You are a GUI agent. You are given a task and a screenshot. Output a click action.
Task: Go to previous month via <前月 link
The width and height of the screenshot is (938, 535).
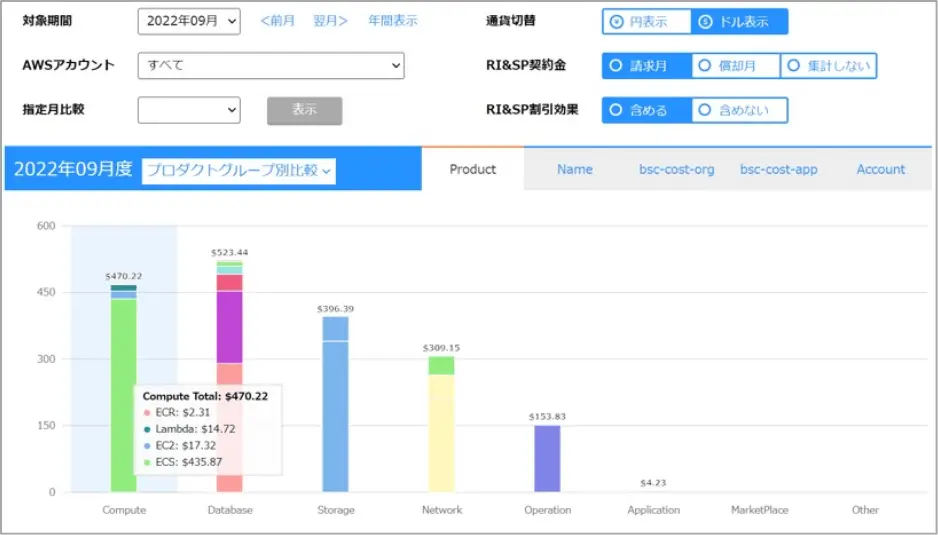tap(277, 21)
